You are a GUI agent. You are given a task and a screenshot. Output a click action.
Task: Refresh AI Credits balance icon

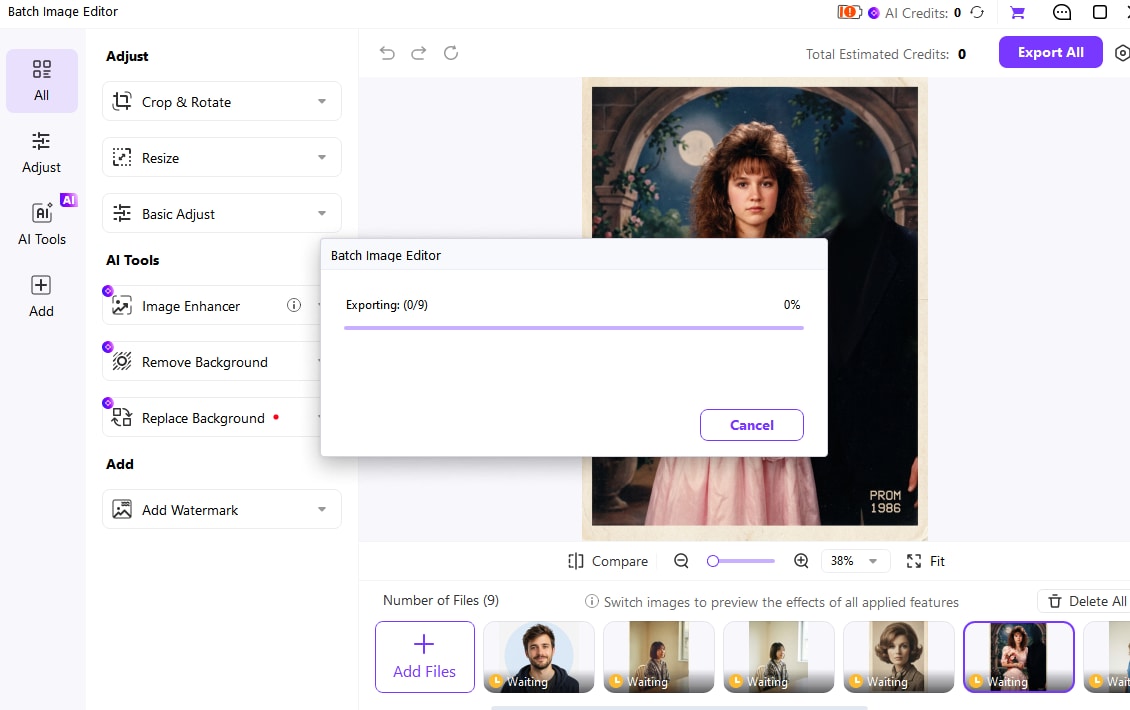pyautogui.click(x=977, y=12)
